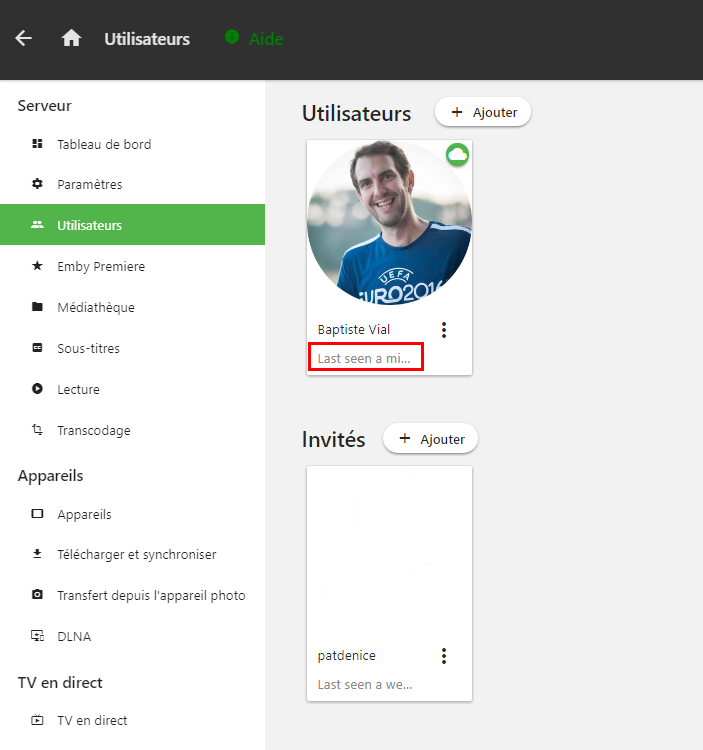This screenshot has height=750, width=703.
Task: Open Paramètres in the sidebar
Action: [132, 184]
